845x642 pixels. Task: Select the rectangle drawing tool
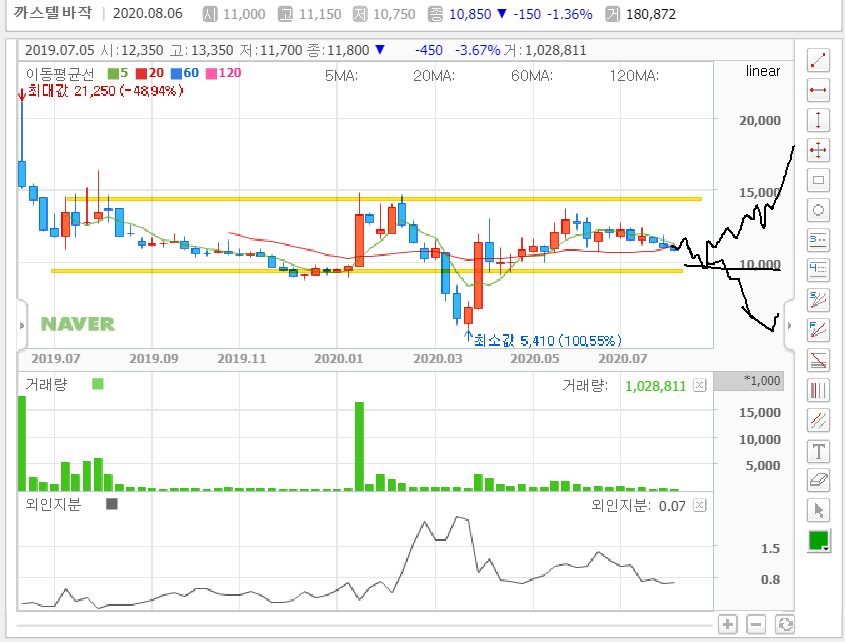pos(818,180)
